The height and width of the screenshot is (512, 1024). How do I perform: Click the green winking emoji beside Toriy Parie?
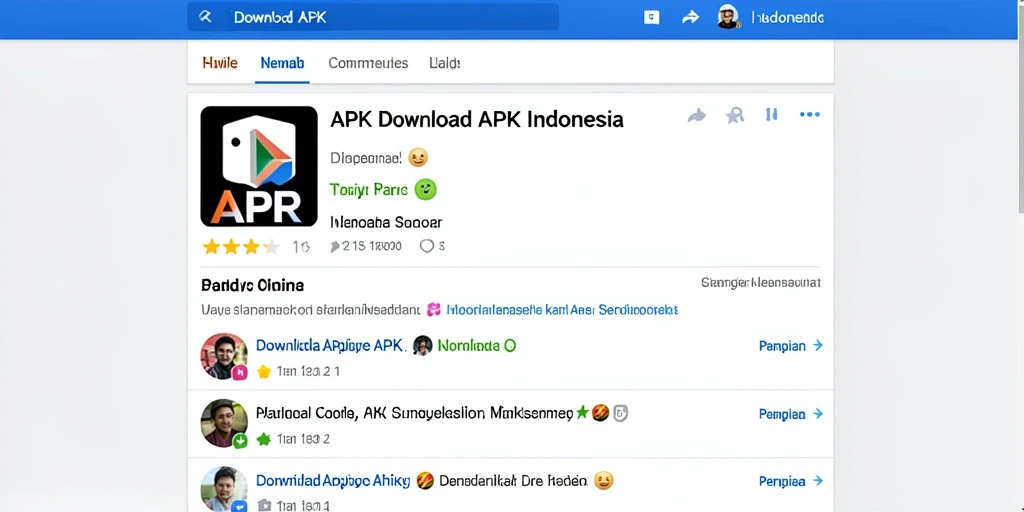tap(426, 189)
